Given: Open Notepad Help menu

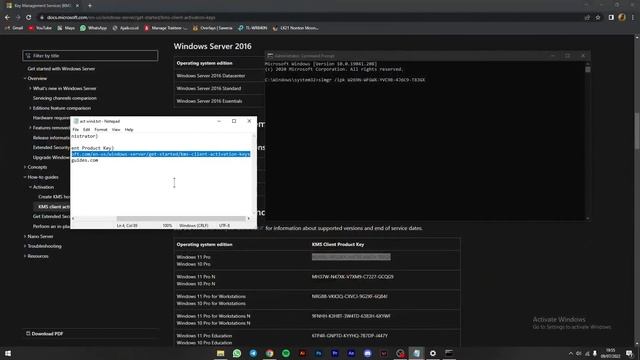Looking at the screenshot, I should pyautogui.click(x=129, y=129).
